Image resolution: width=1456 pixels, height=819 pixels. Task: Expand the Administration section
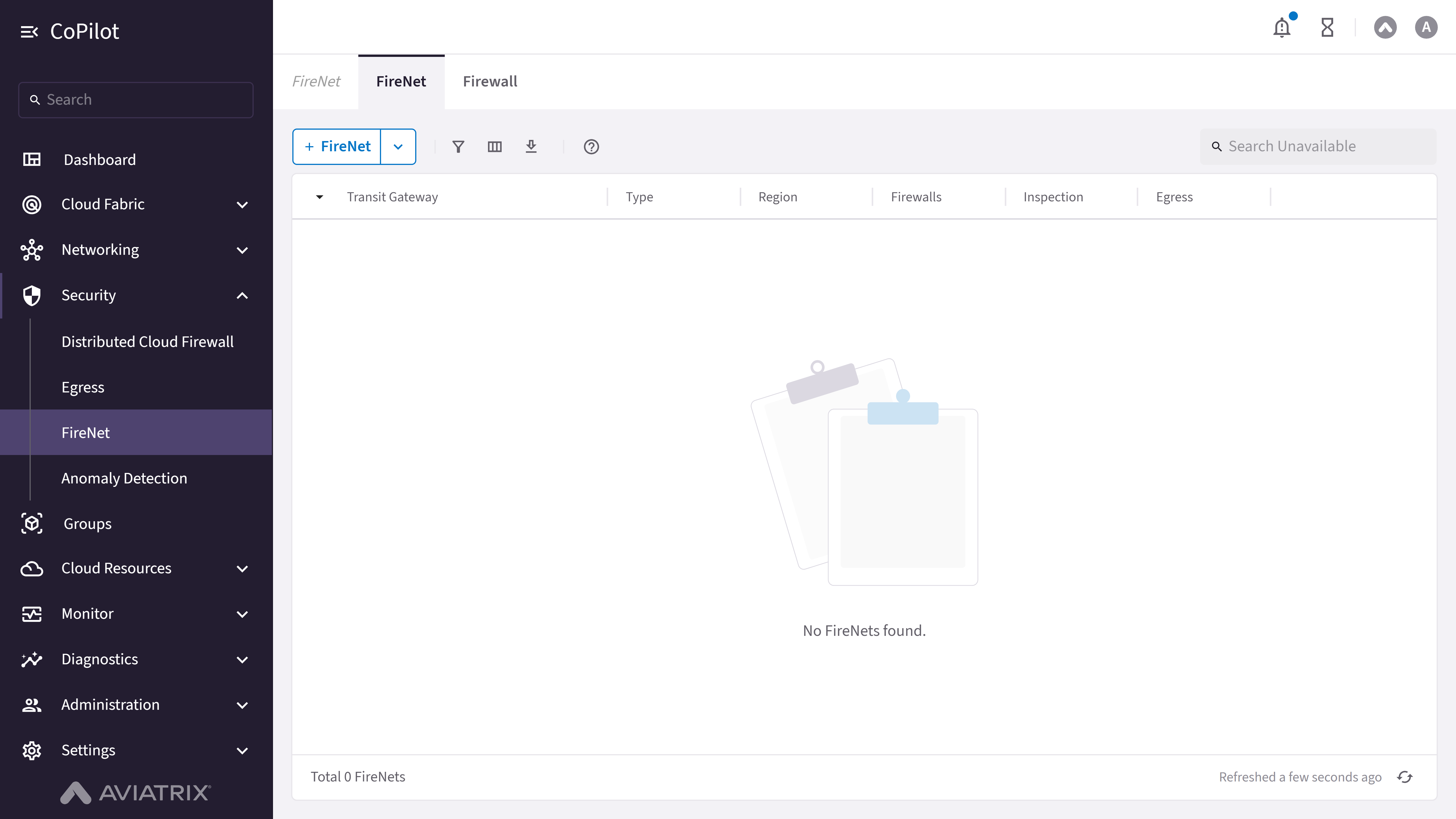[x=243, y=705]
